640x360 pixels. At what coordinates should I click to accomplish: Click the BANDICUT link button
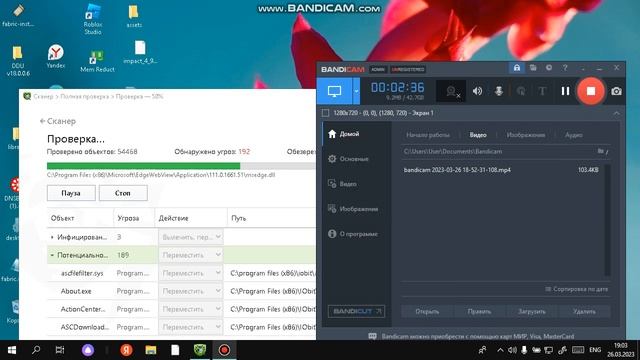(x=356, y=311)
